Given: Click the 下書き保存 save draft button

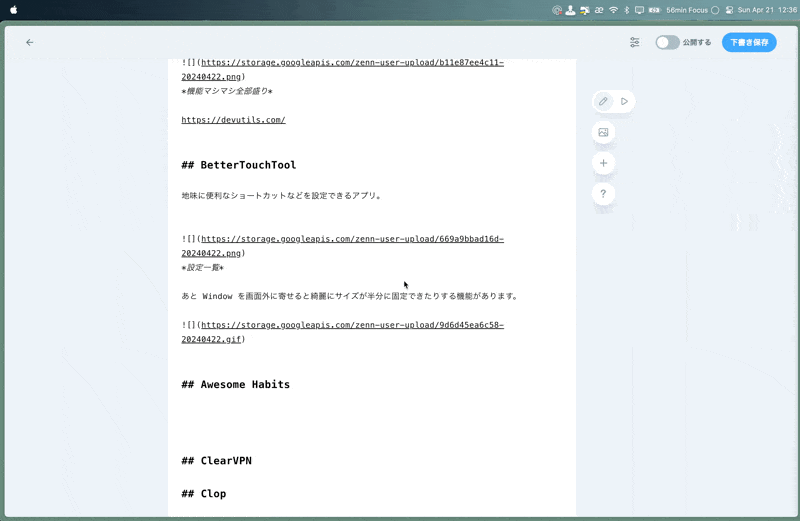Looking at the screenshot, I should coord(749,42).
